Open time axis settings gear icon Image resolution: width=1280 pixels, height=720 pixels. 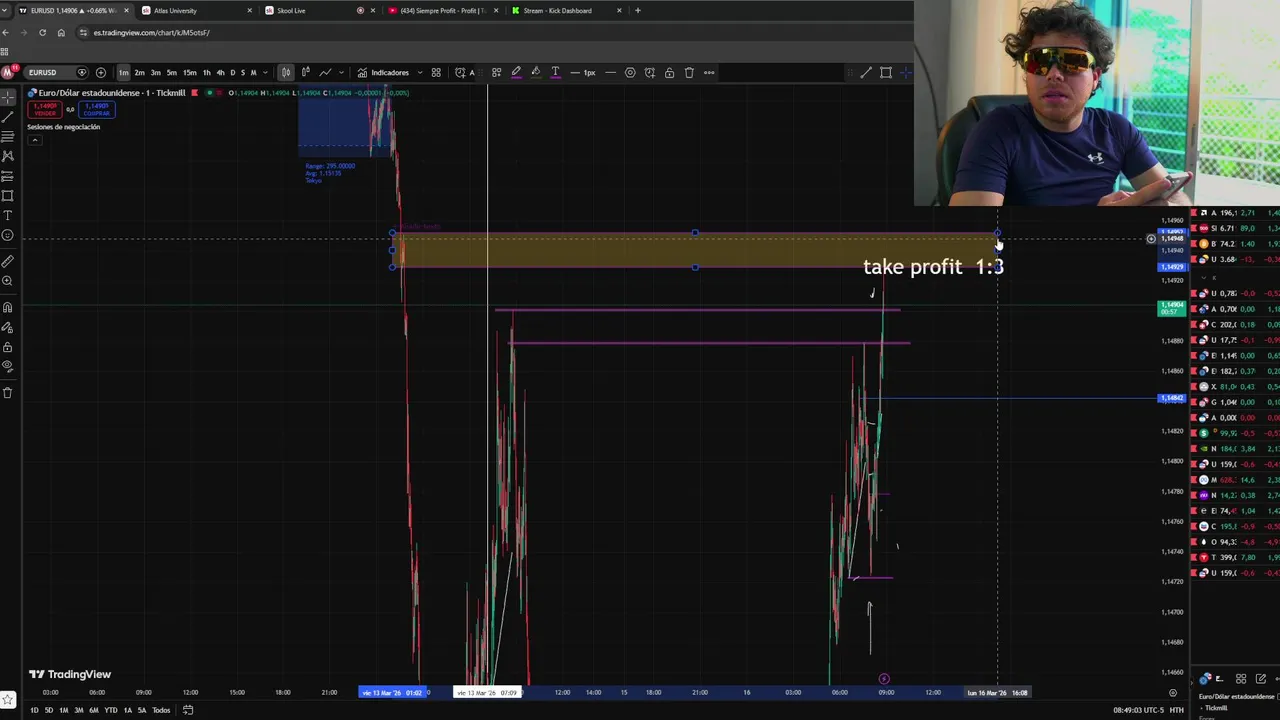pos(1173,692)
